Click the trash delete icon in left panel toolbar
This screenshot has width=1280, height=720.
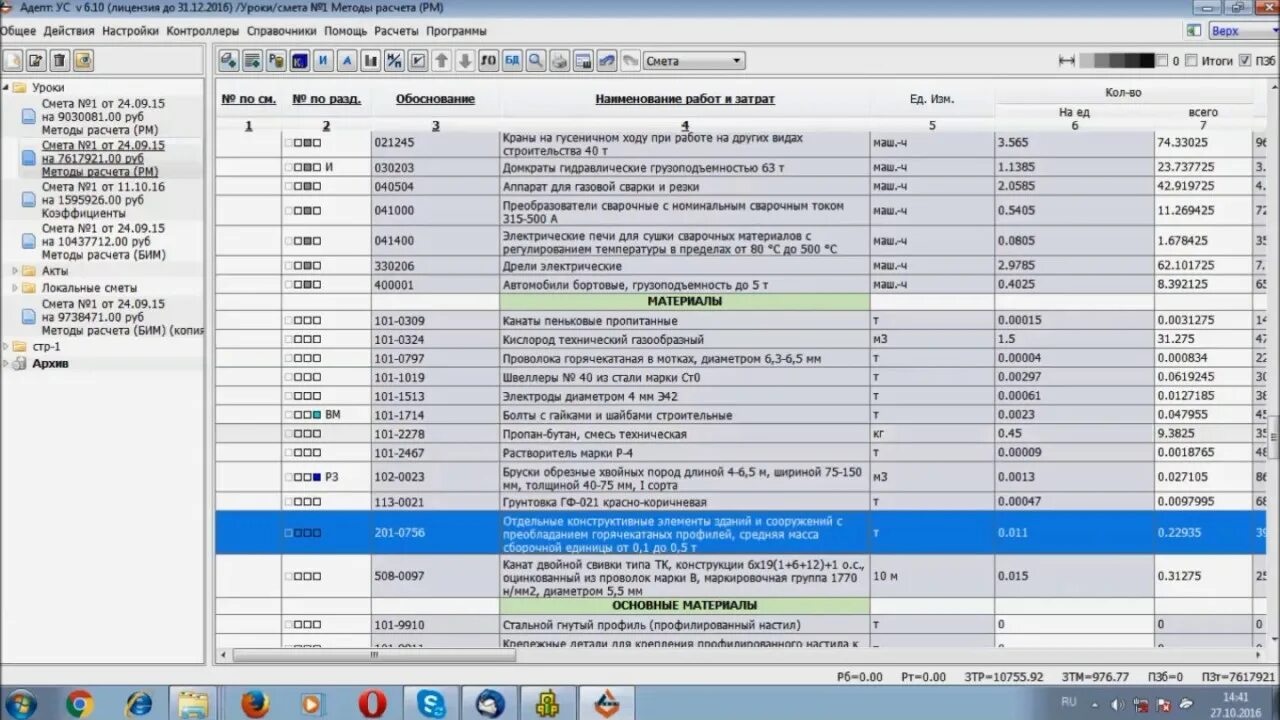click(x=60, y=61)
